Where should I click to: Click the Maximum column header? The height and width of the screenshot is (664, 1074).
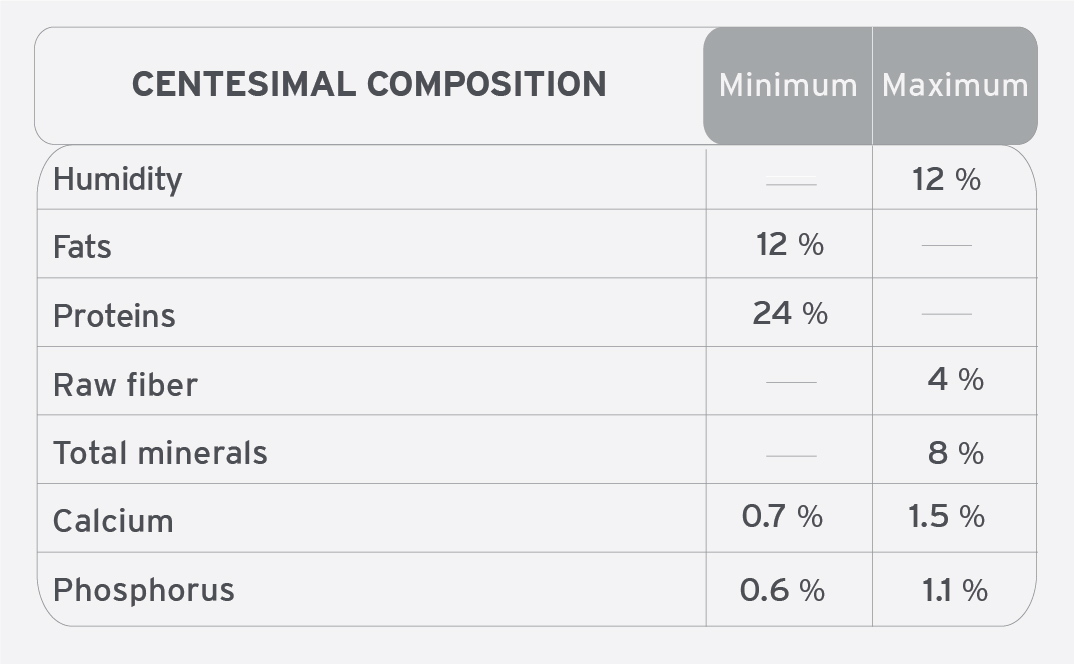(x=955, y=86)
